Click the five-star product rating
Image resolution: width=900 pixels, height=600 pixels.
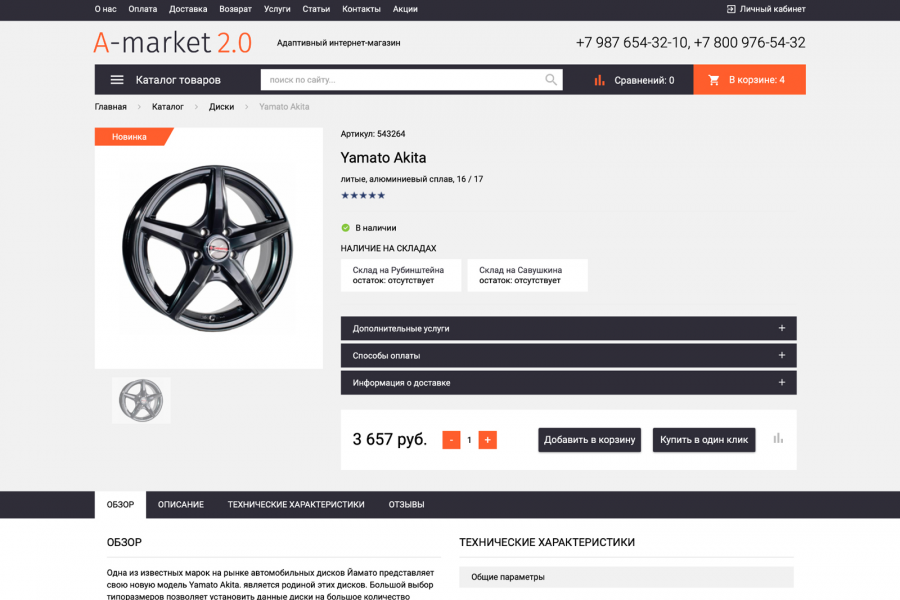(x=363, y=195)
